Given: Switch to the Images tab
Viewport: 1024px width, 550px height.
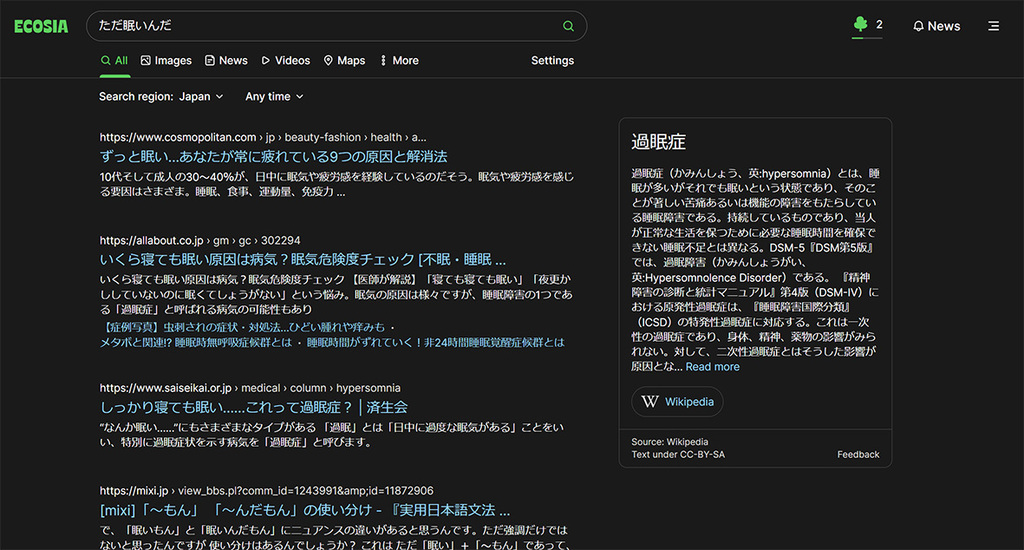Looking at the screenshot, I should point(166,60).
